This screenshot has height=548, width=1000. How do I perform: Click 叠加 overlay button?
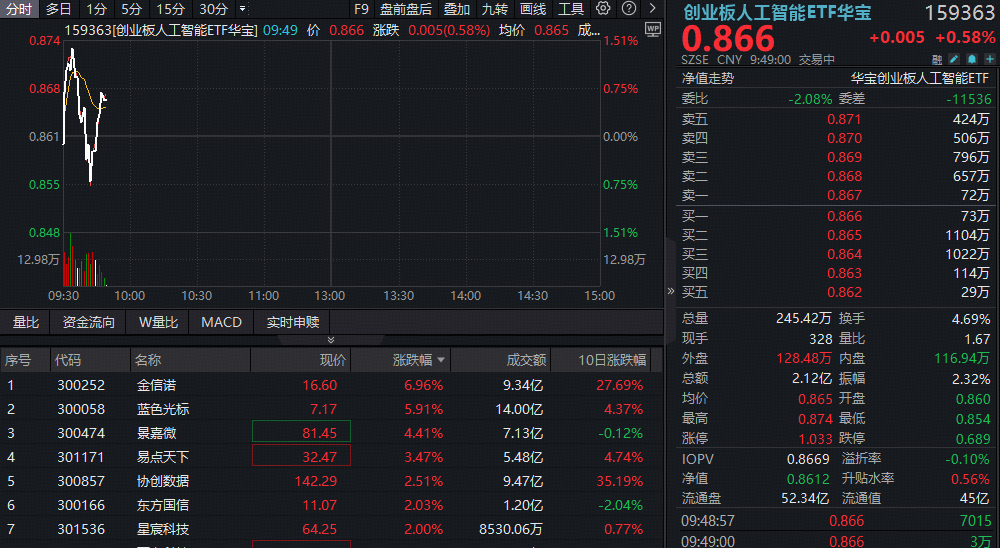pos(457,9)
